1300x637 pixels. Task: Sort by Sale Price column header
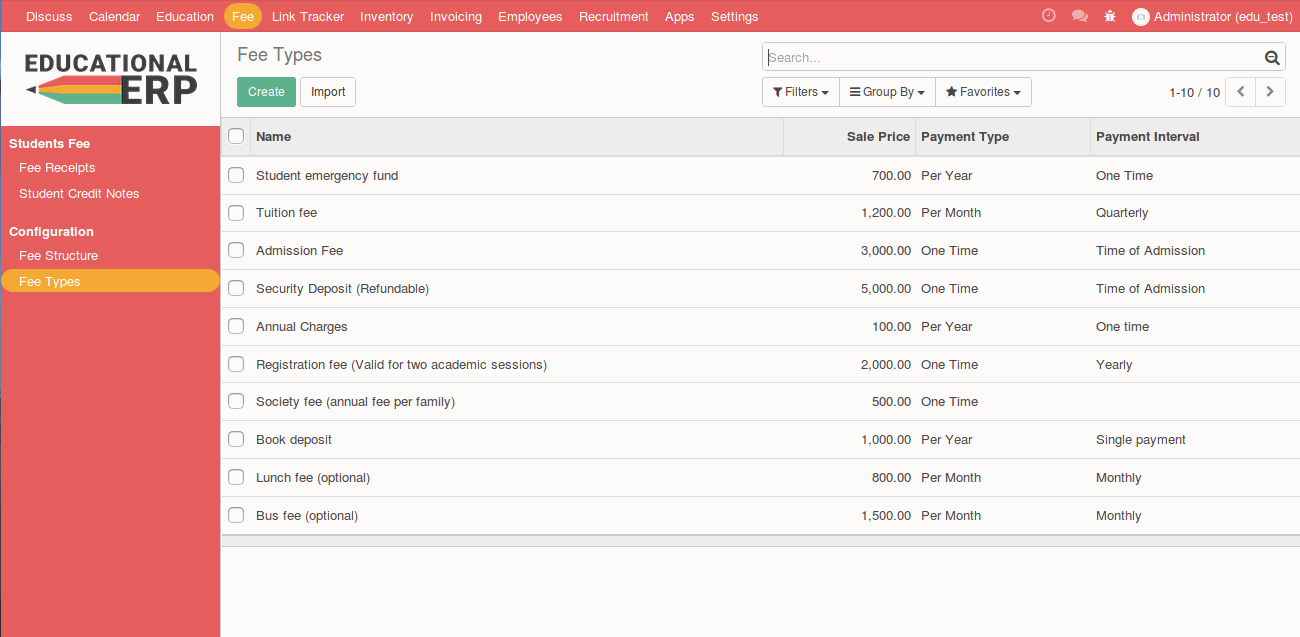point(878,137)
